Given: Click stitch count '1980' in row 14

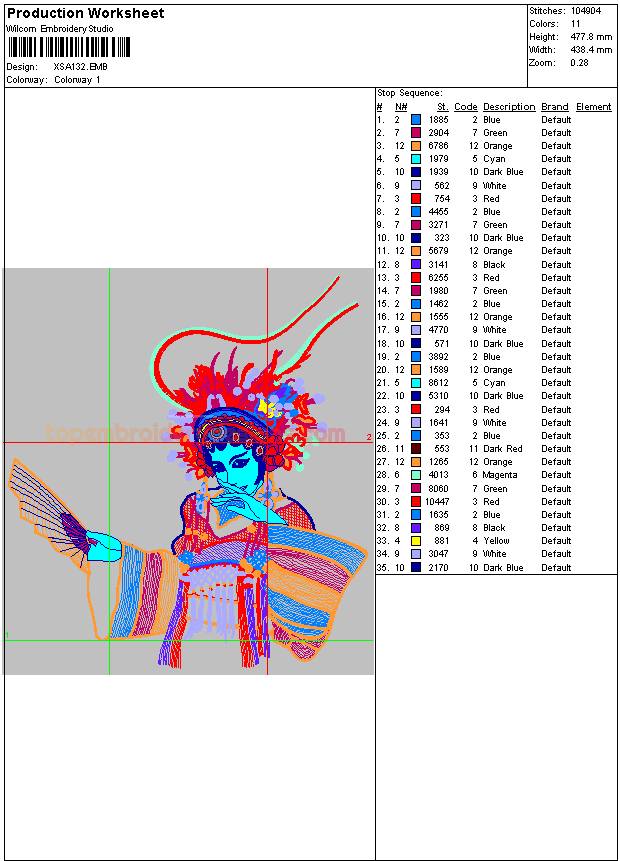Looking at the screenshot, I should 439,291.
